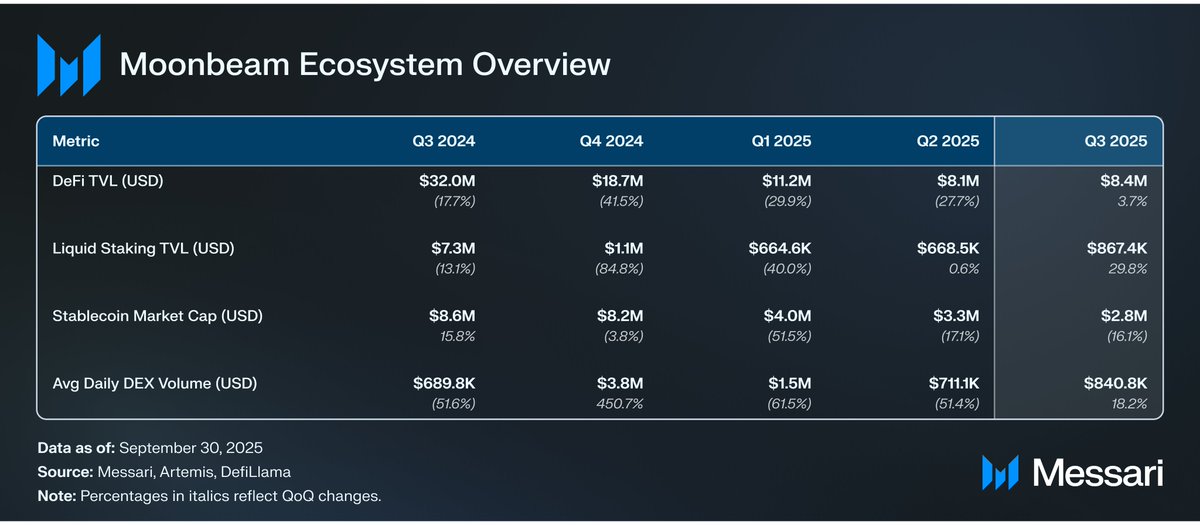Click the Moonbeam Ecosystem Overview title
This screenshot has width=1200, height=525.
[x=365, y=65]
